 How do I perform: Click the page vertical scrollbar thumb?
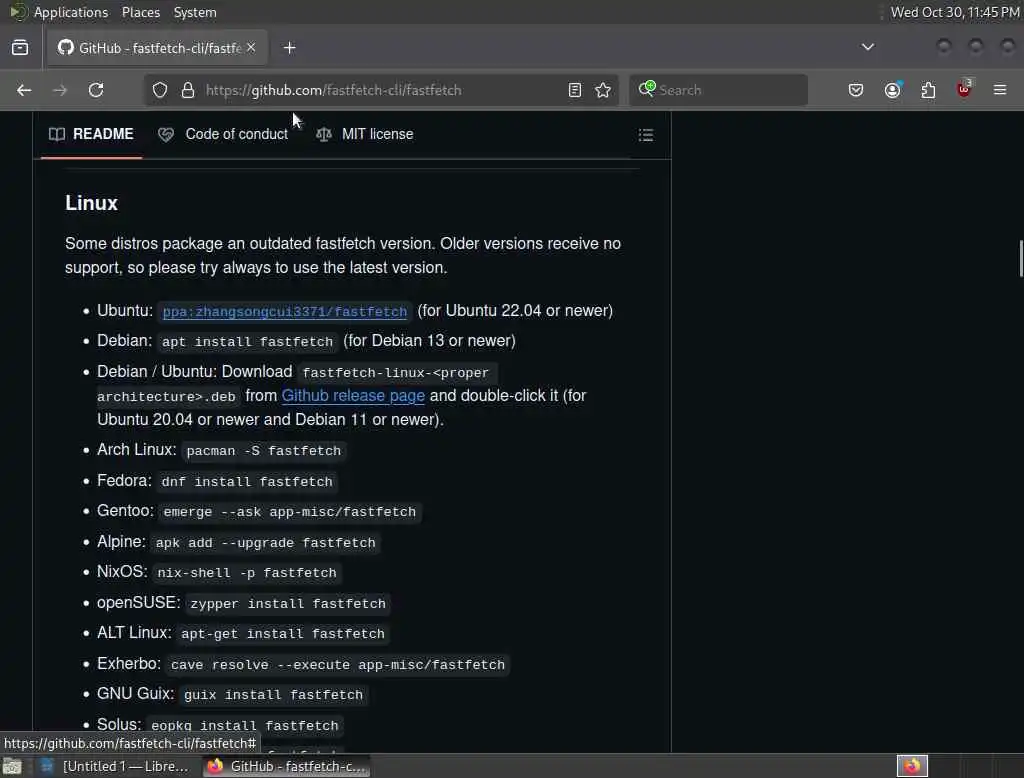[1021, 259]
